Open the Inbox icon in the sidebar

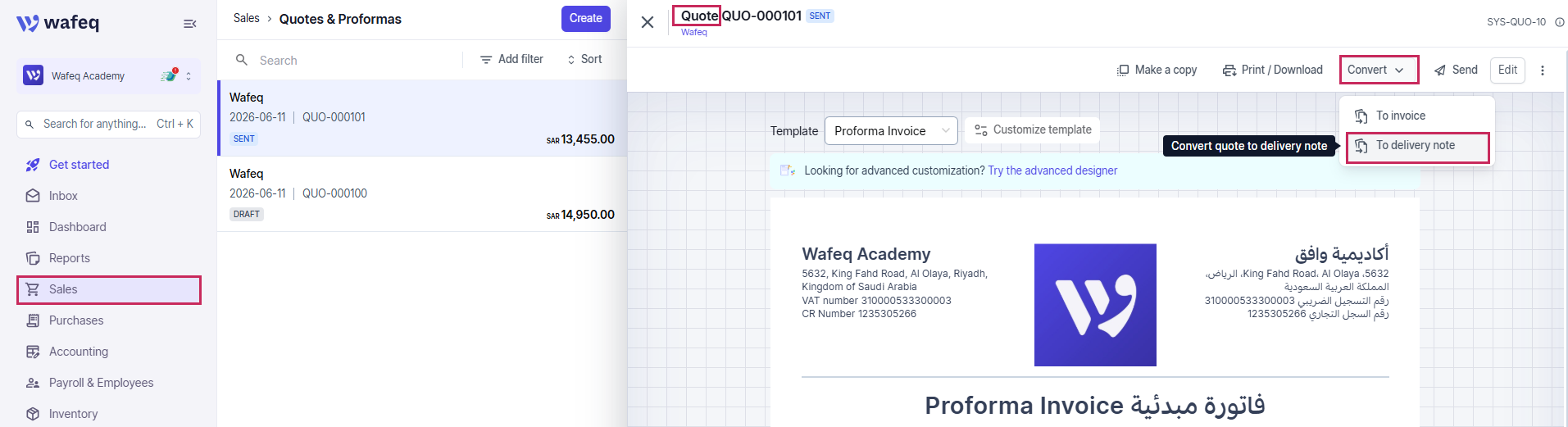click(x=33, y=196)
